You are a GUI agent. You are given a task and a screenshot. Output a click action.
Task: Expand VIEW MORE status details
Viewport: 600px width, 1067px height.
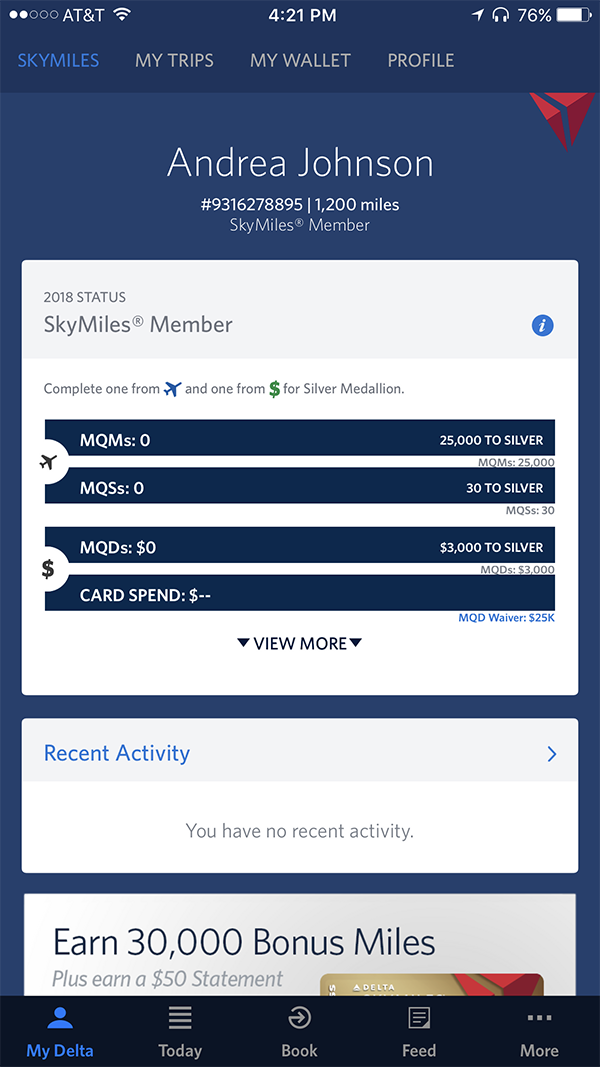pyautogui.click(x=300, y=643)
